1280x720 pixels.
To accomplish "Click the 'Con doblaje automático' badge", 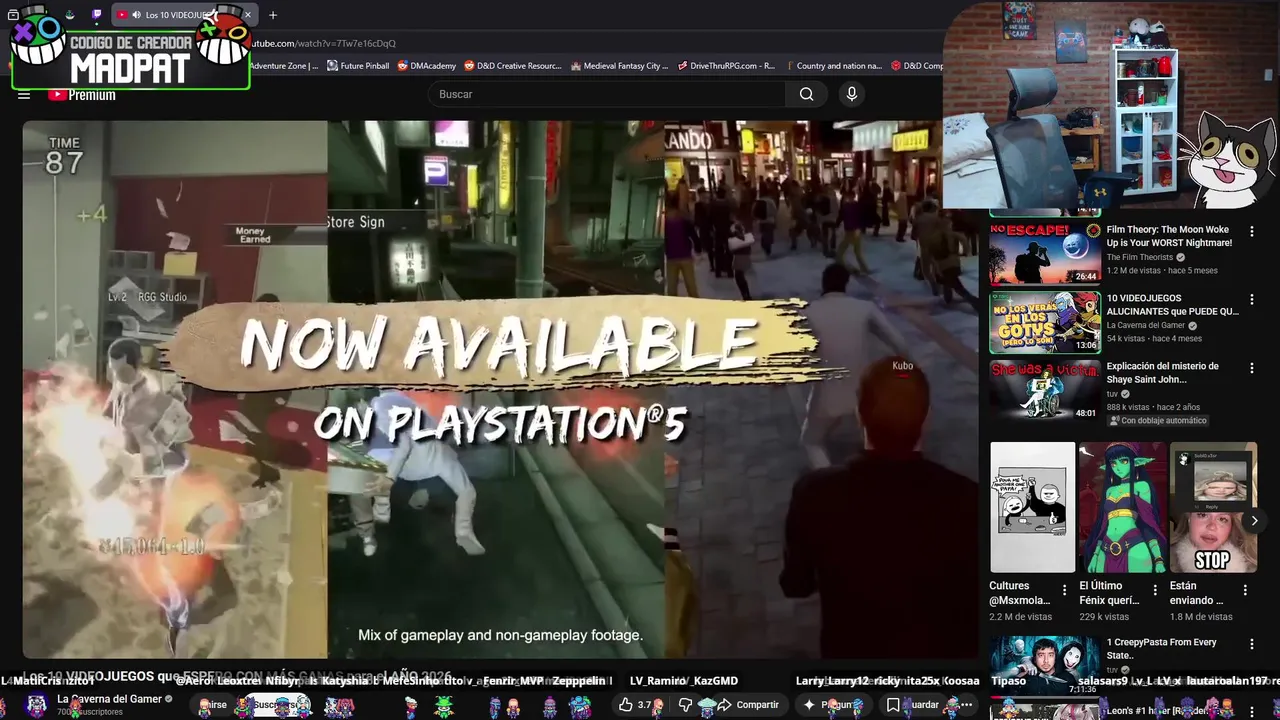I will point(1157,421).
